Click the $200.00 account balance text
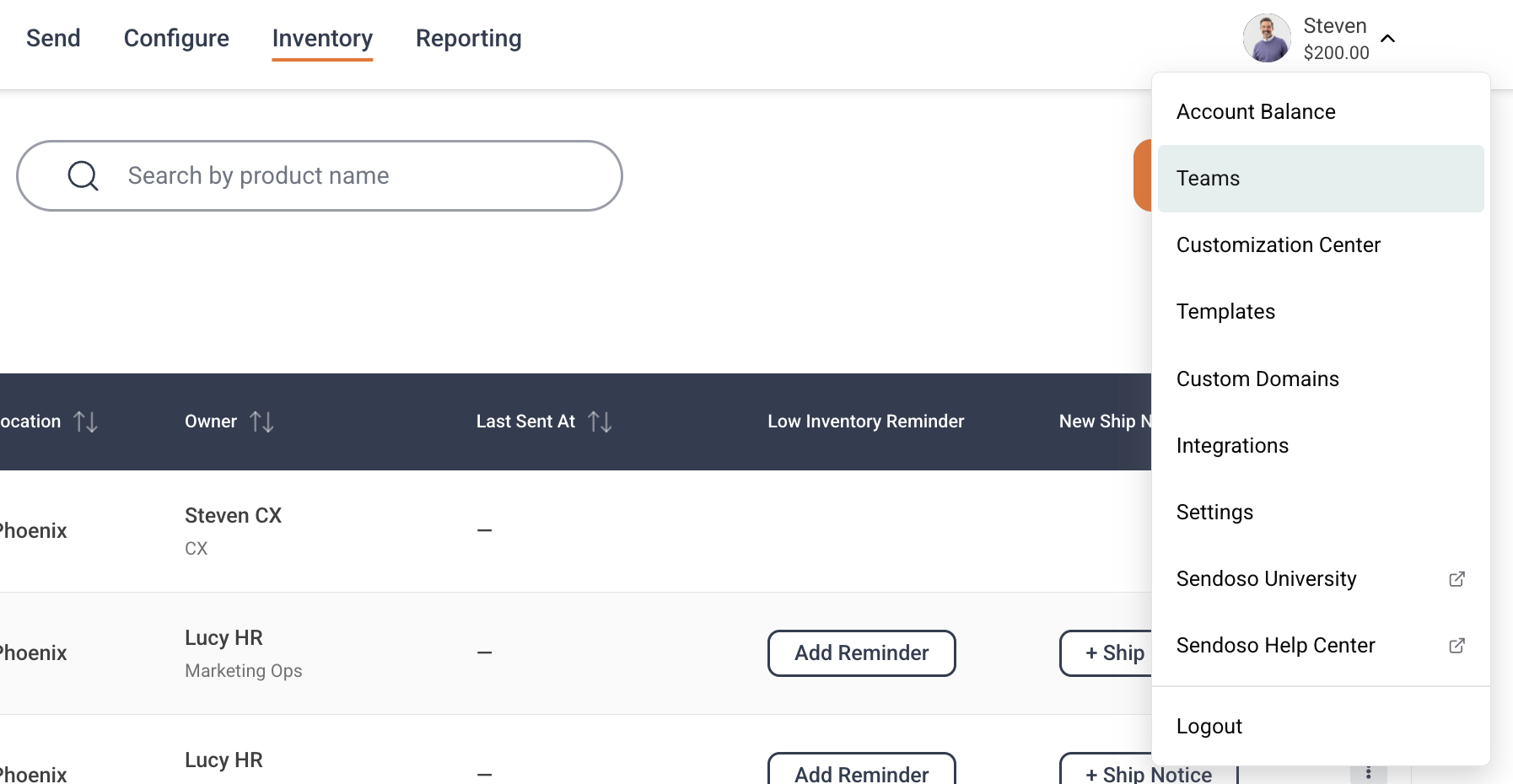 coord(1336,52)
